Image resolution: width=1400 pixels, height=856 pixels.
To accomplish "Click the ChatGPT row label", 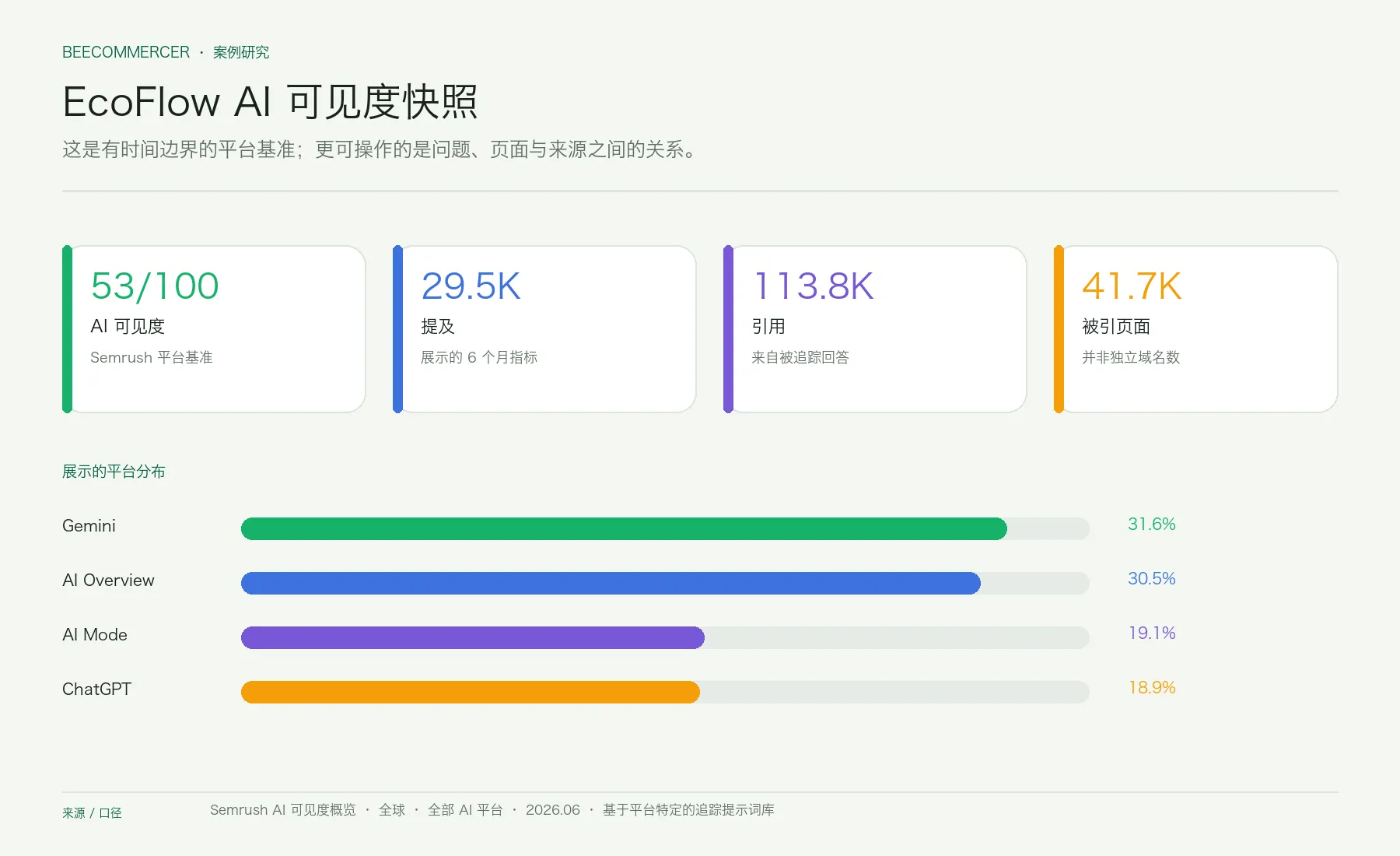I will pyautogui.click(x=96, y=689).
